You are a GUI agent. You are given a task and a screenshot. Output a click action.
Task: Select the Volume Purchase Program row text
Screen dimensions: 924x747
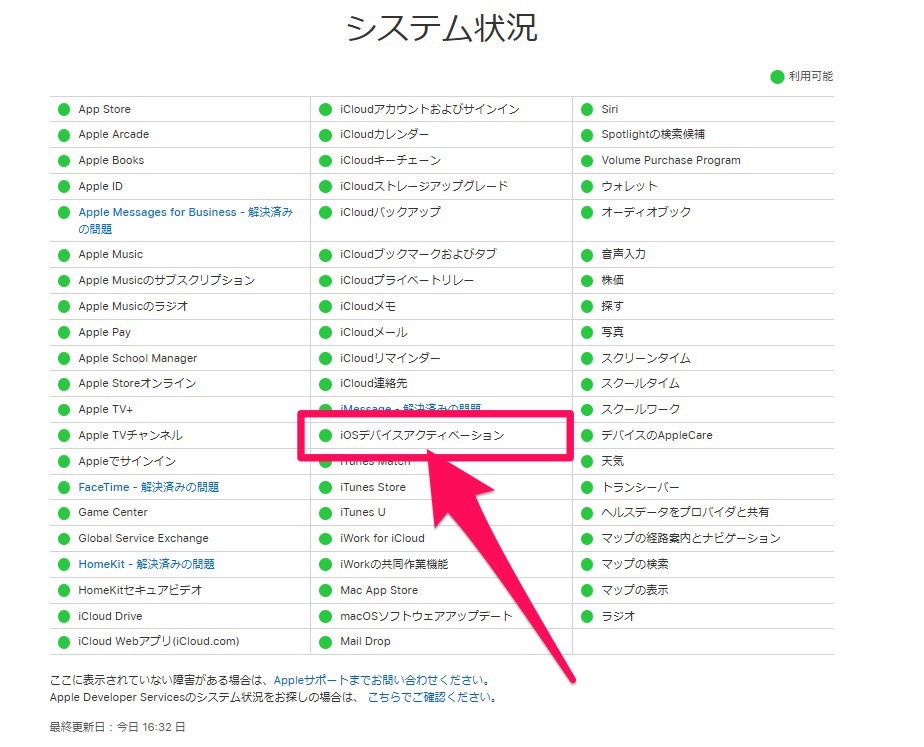point(671,160)
